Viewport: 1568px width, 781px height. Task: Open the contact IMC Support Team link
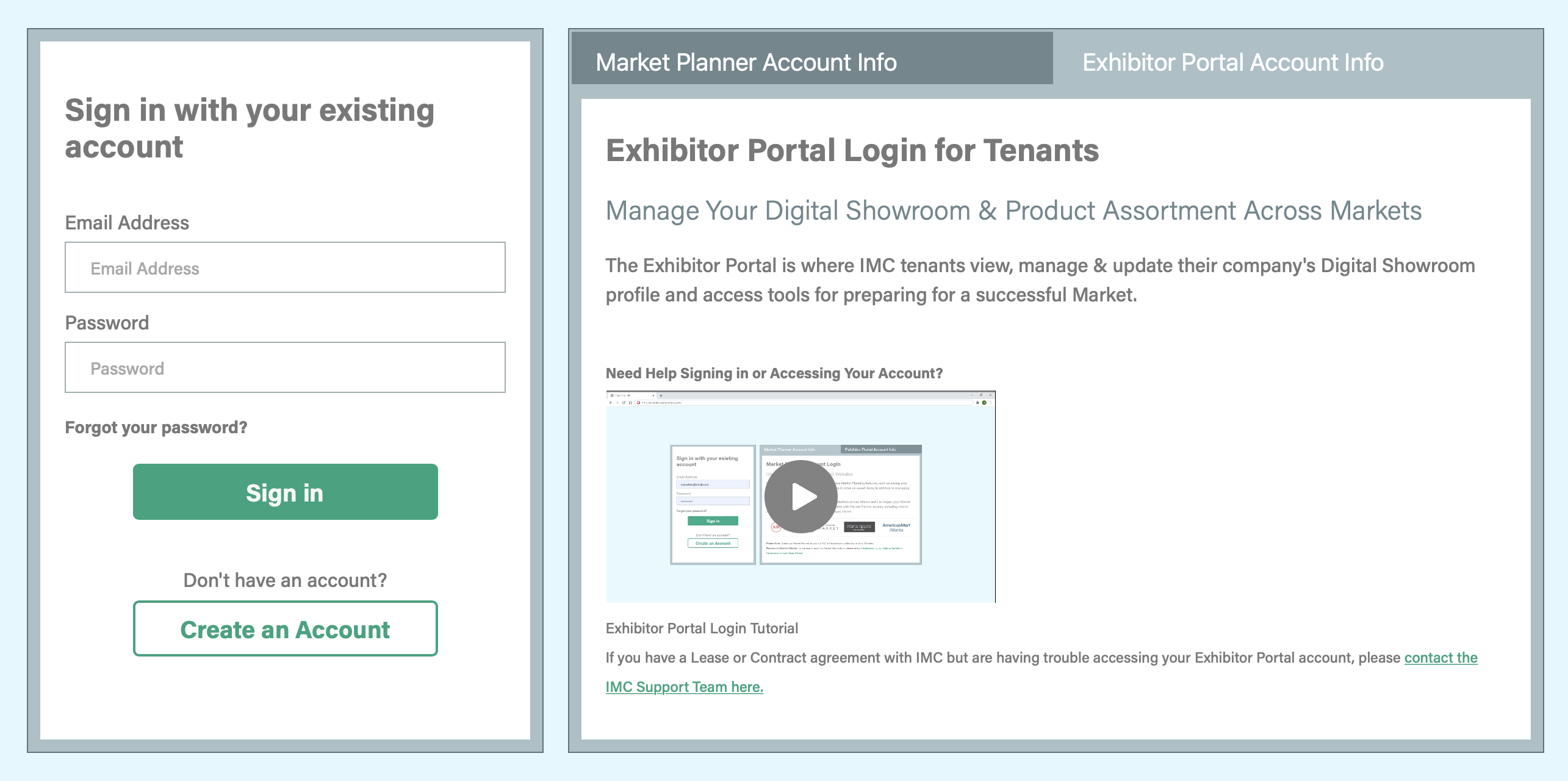[684, 687]
